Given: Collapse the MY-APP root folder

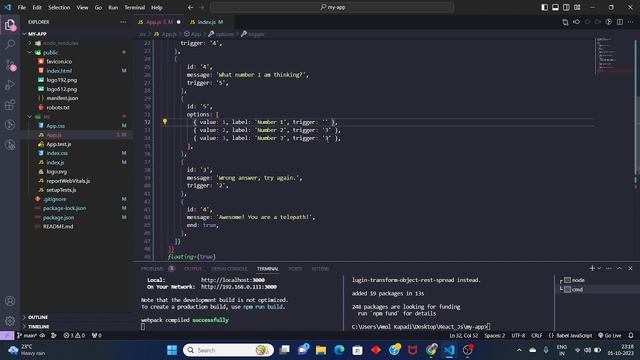Looking at the screenshot, I should [24, 34].
